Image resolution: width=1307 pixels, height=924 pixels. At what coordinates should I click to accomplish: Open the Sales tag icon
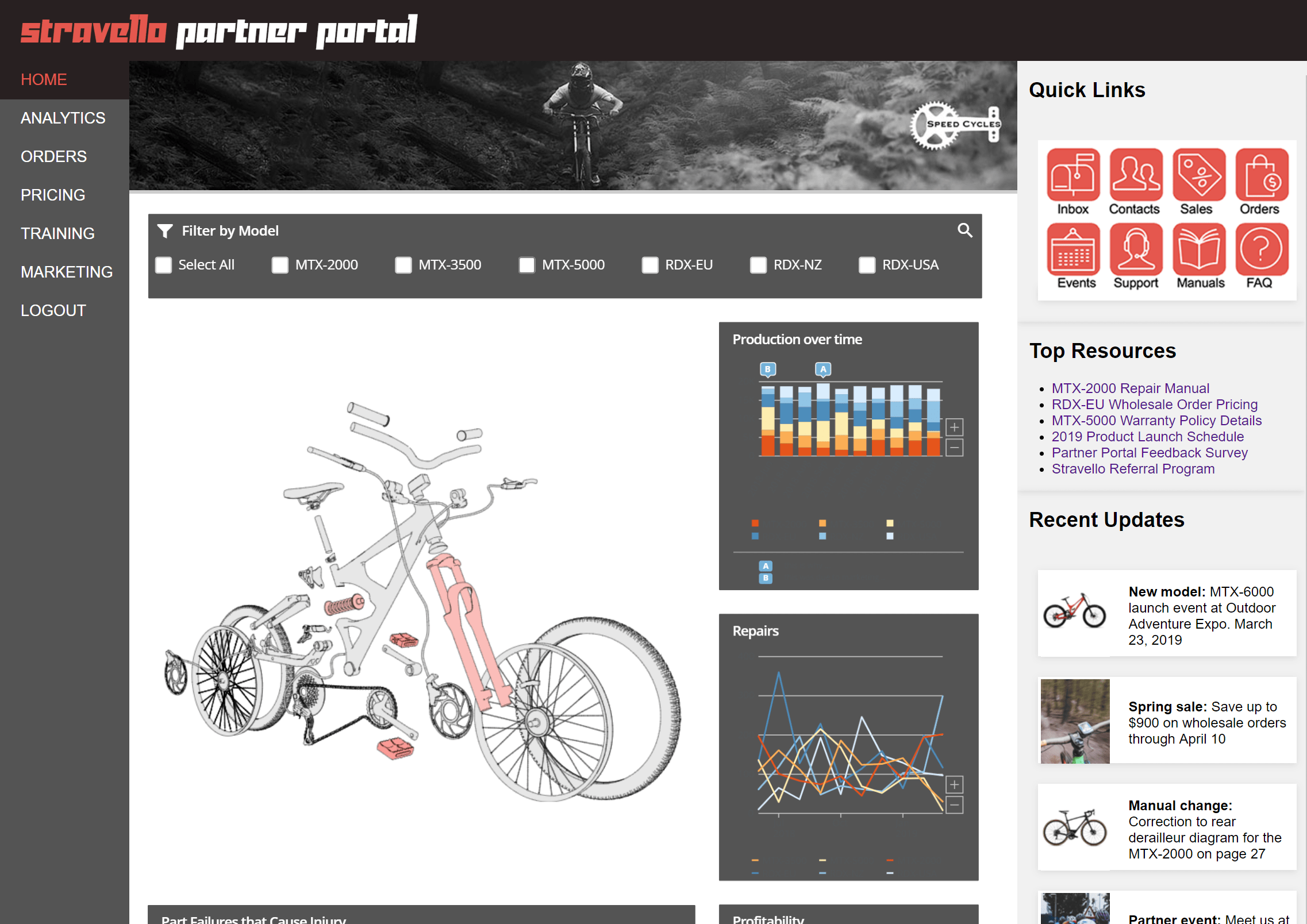tap(1199, 175)
